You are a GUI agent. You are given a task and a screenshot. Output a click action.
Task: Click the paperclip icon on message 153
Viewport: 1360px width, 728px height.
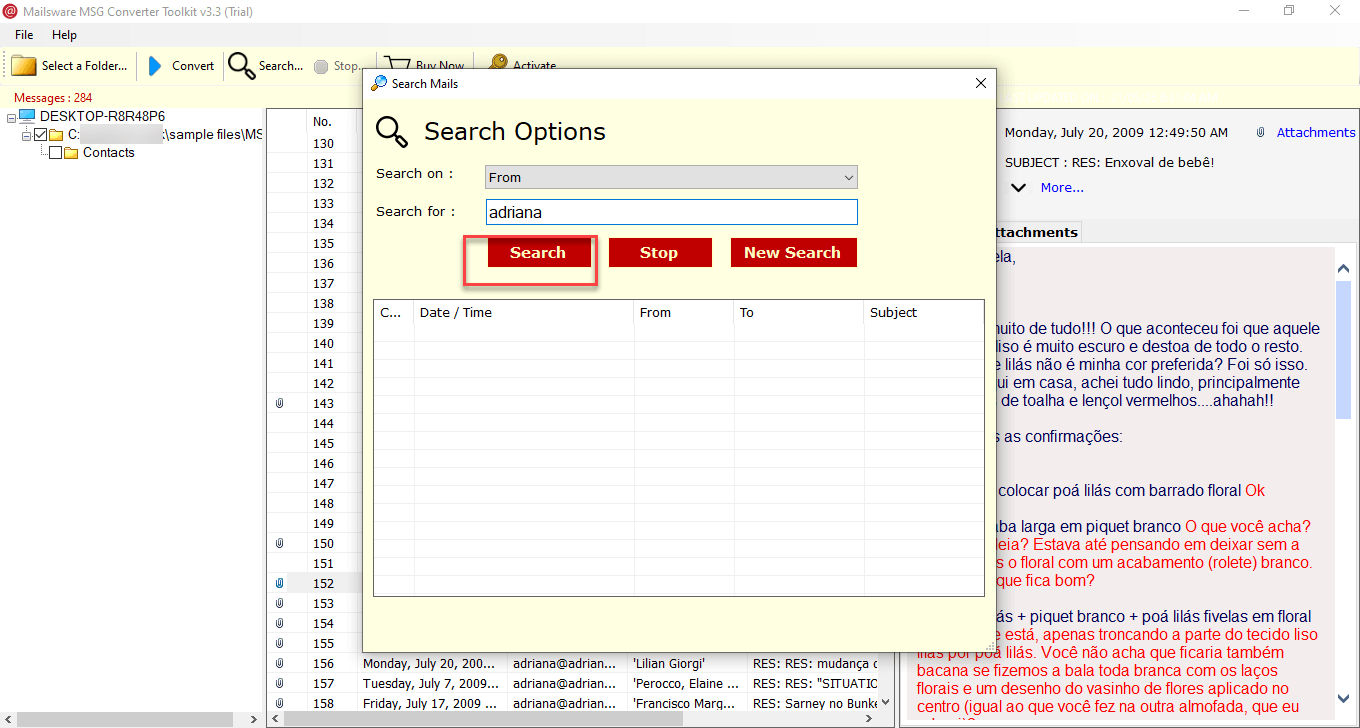(279, 603)
